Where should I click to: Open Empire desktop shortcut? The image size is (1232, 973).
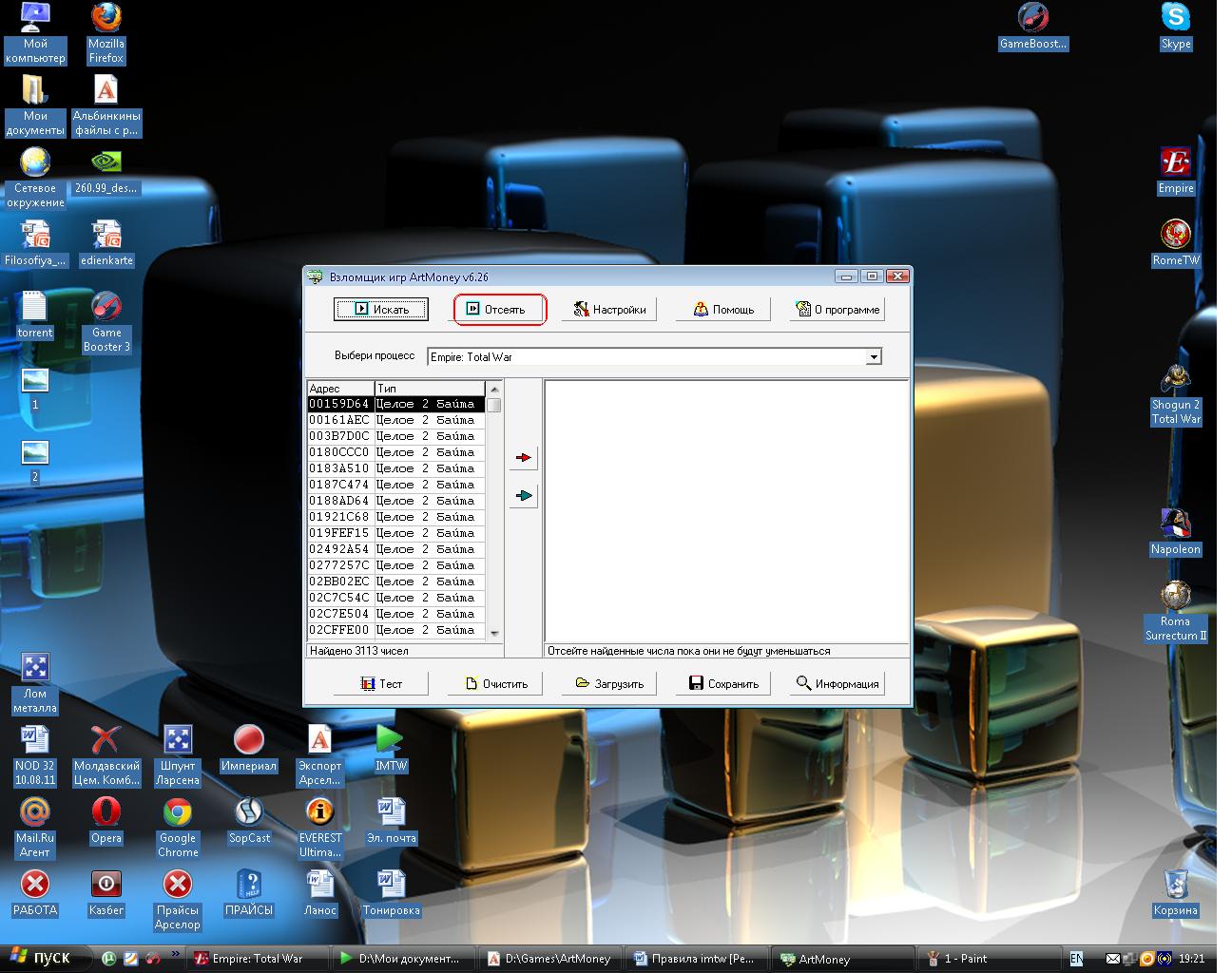tap(1176, 170)
